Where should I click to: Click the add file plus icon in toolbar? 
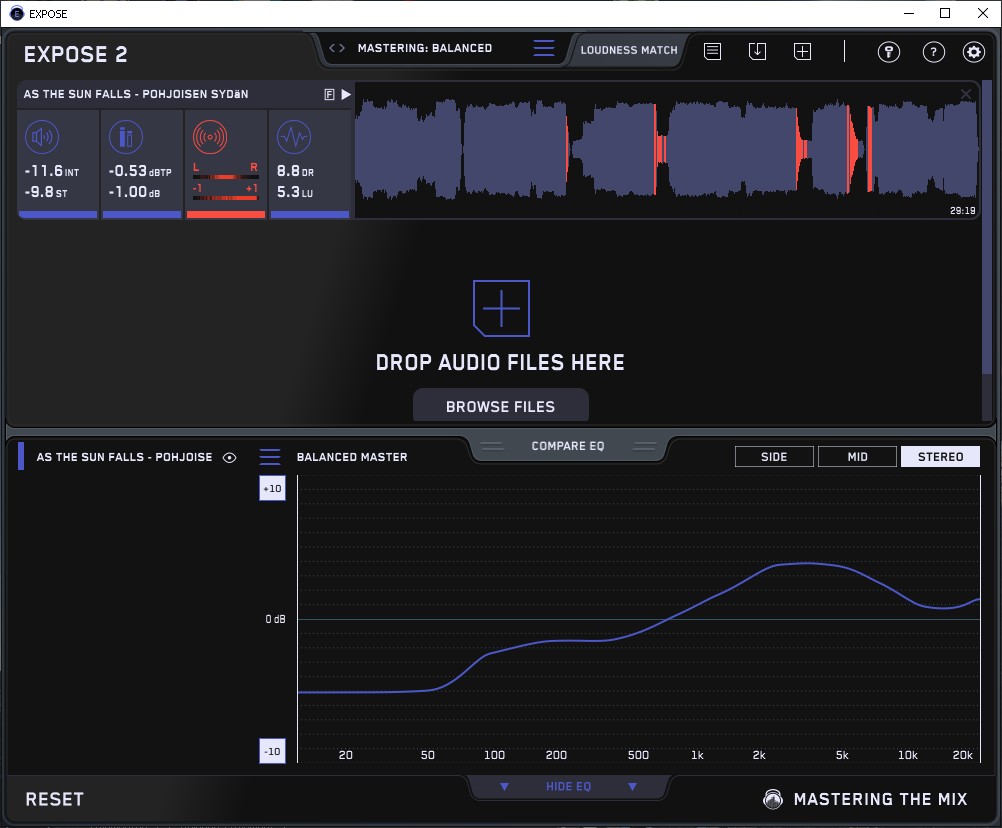coord(803,51)
